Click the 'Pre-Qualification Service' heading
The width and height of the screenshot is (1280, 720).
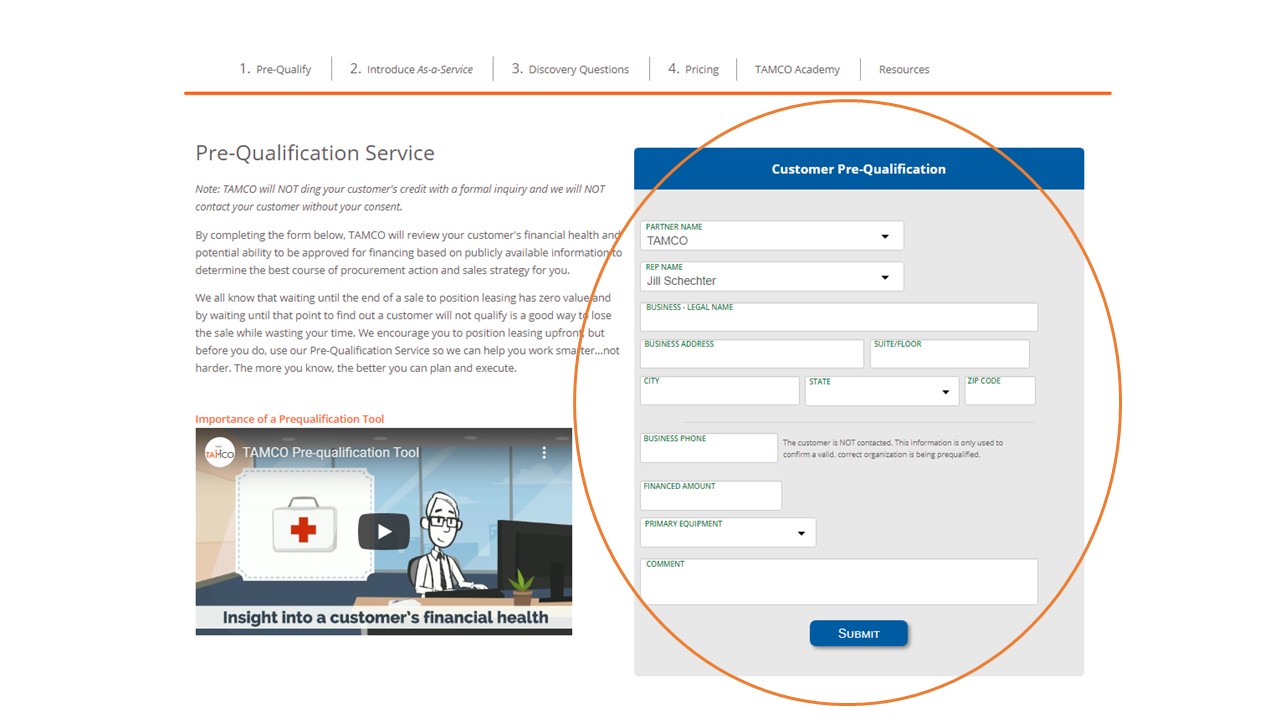pyautogui.click(x=315, y=153)
